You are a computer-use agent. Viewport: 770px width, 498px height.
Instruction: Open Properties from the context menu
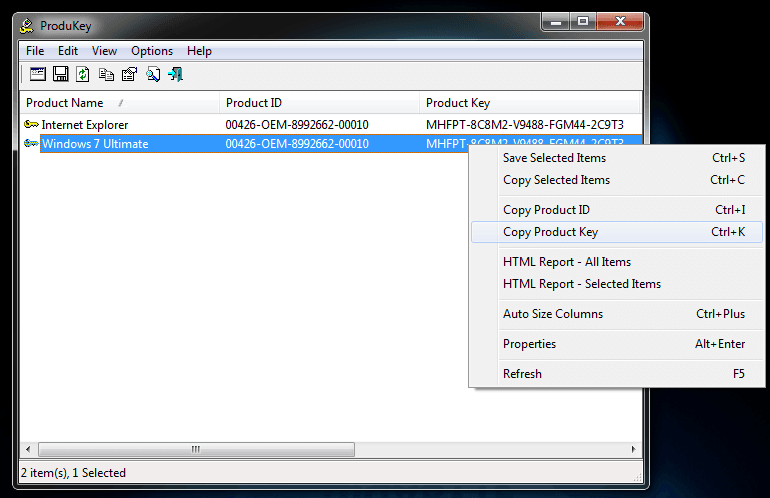(x=617, y=344)
